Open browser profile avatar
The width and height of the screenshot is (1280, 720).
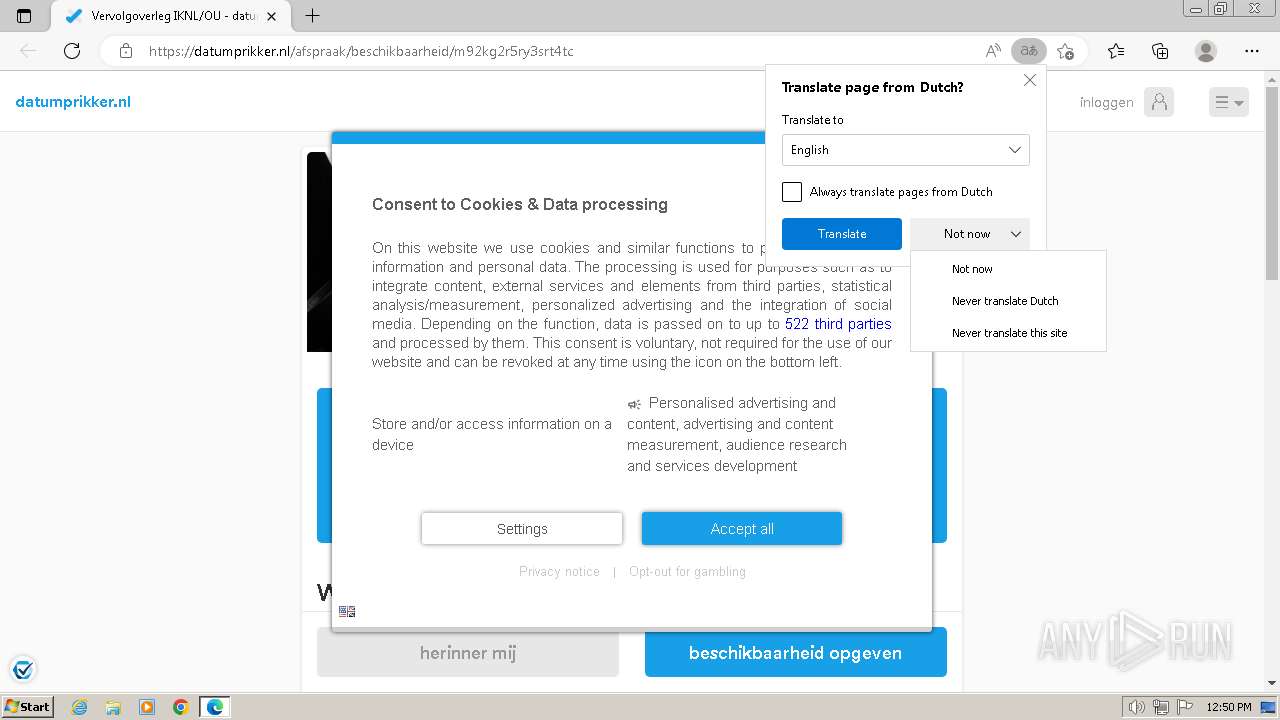coord(1206,51)
